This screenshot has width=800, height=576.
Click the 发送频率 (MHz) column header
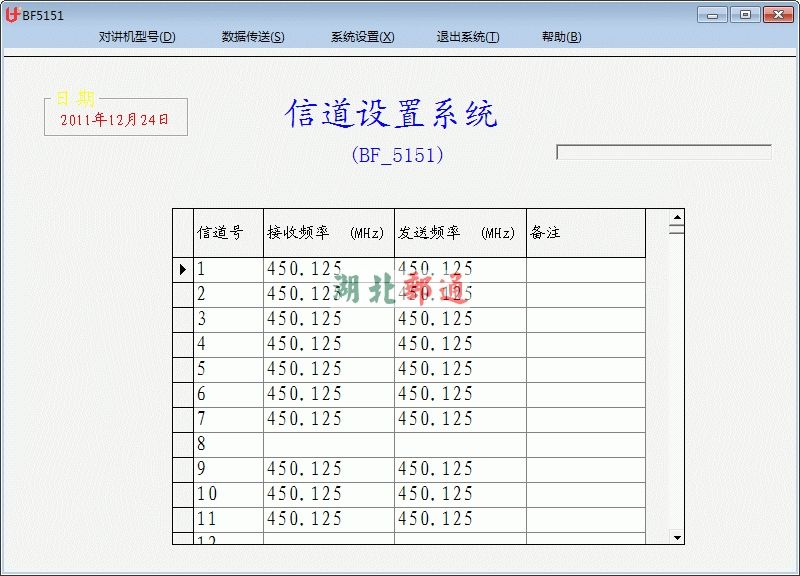(x=459, y=233)
